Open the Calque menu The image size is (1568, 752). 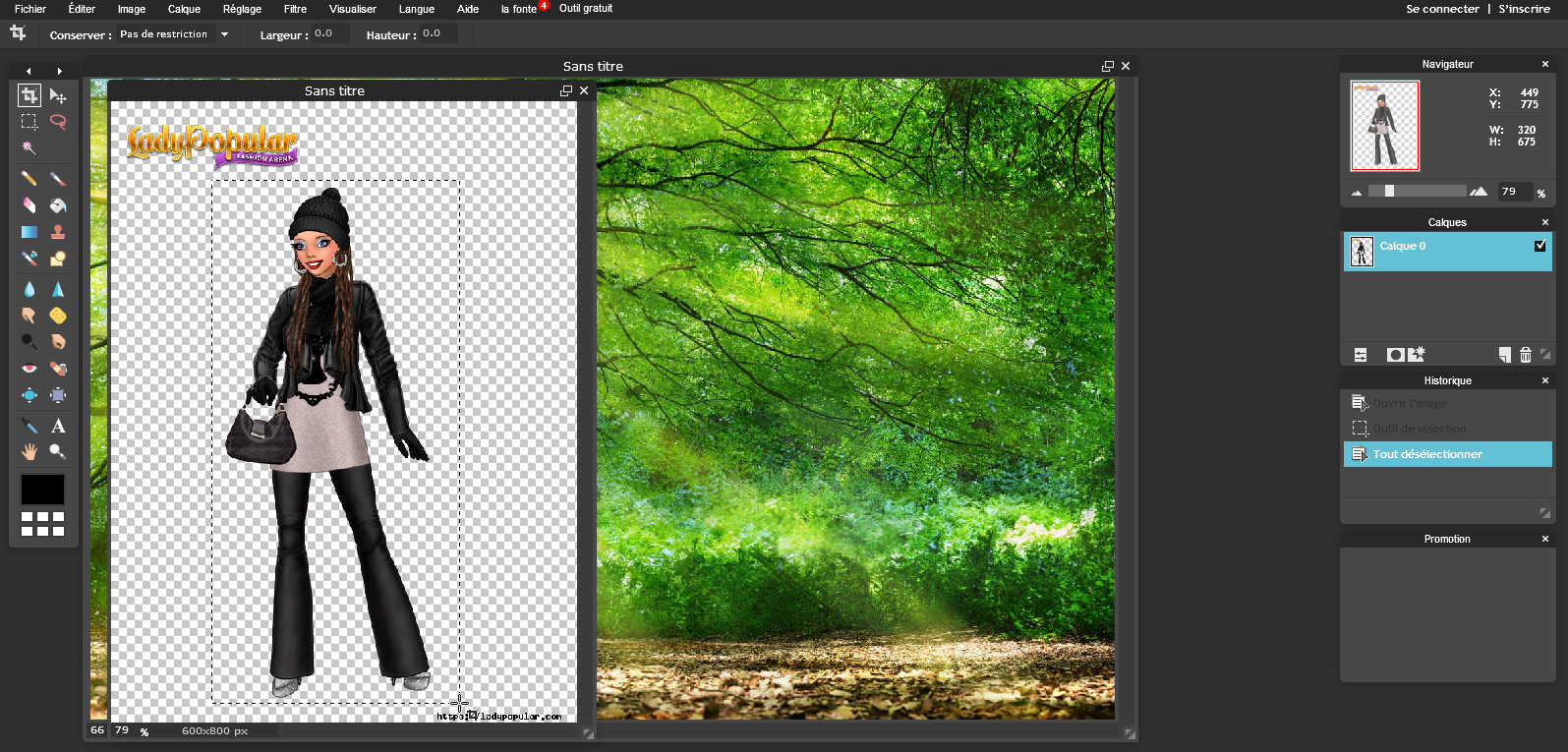pos(184,9)
